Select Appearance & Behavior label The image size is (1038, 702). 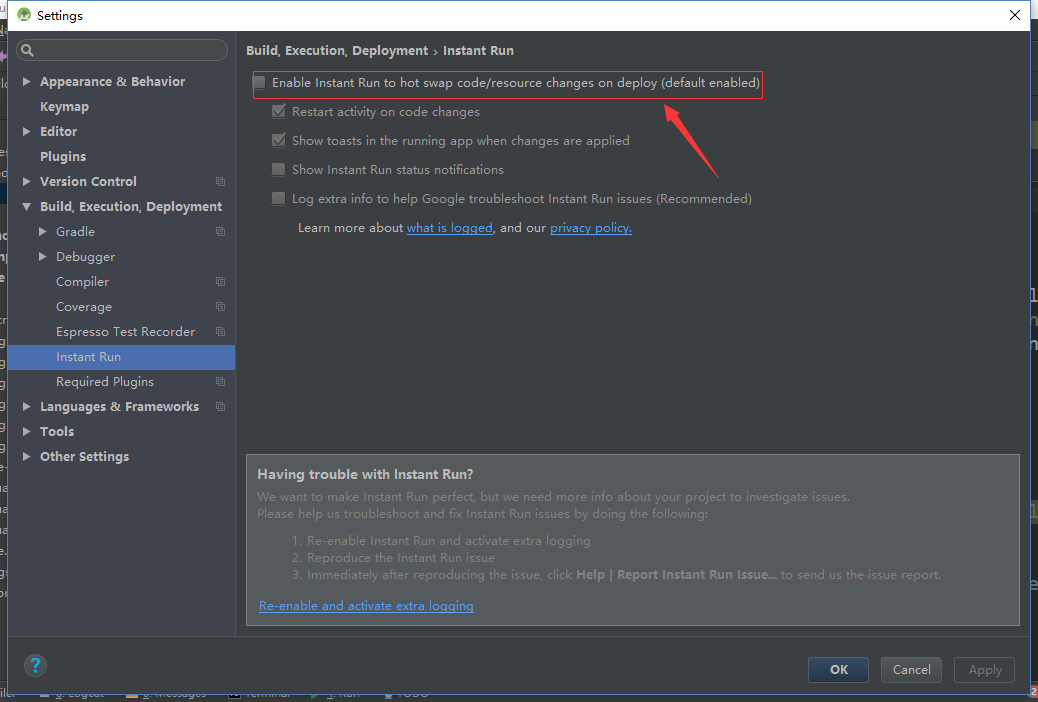coord(113,81)
